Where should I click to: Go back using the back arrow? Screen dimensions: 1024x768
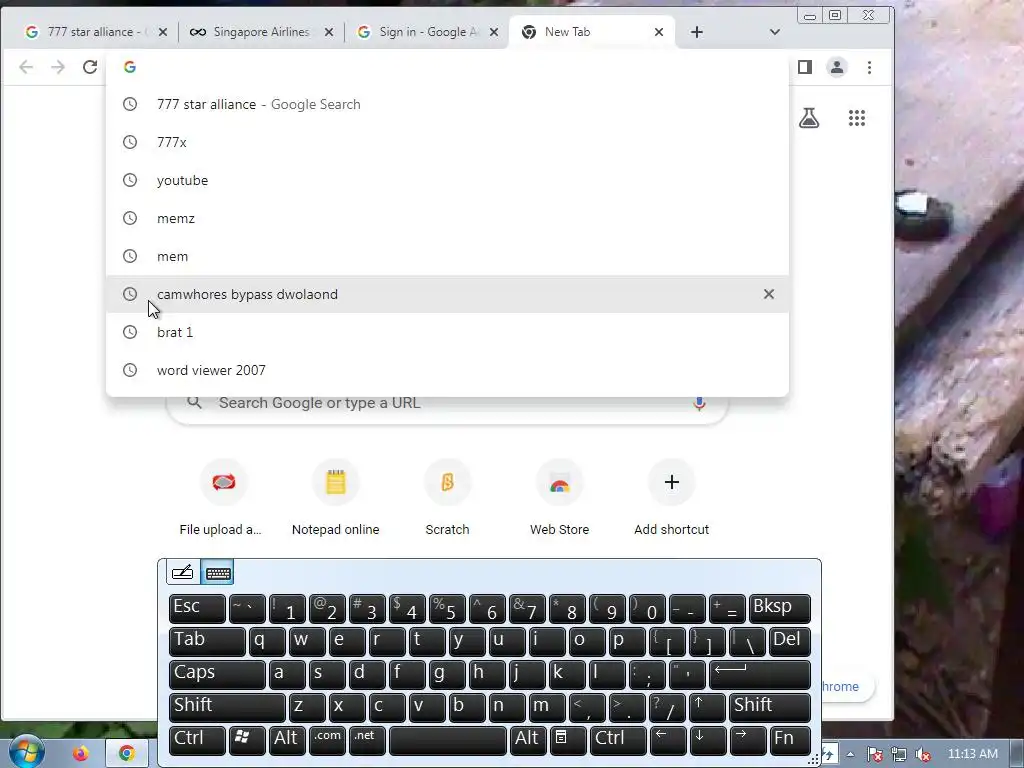pyautogui.click(x=26, y=67)
